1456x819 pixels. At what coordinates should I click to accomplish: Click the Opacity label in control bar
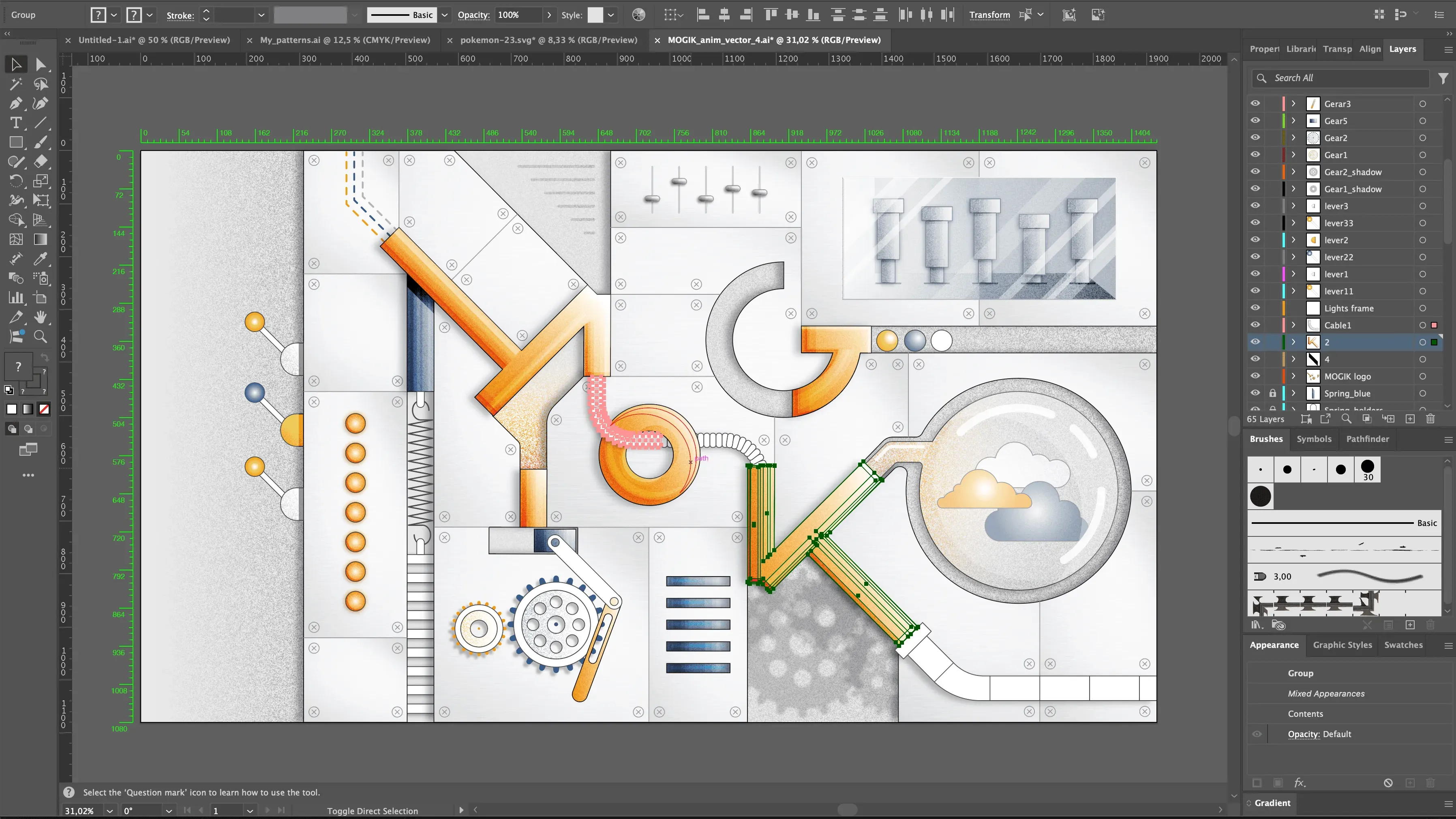(474, 15)
